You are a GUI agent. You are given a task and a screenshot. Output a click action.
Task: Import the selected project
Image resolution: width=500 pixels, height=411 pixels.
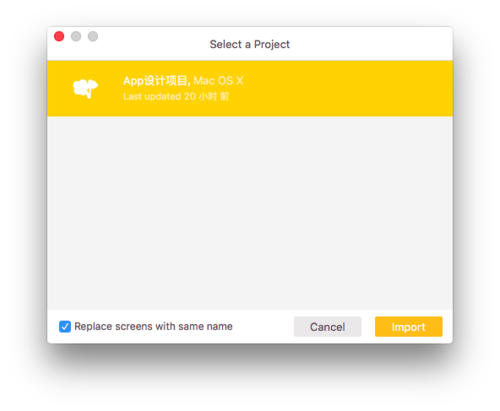click(x=408, y=327)
